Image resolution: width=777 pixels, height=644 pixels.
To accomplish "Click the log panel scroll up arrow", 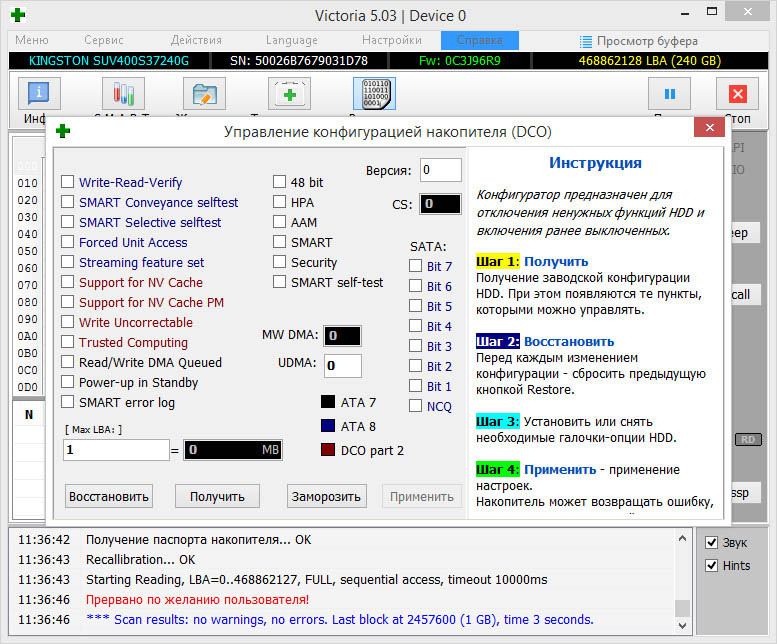I will (682, 538).
